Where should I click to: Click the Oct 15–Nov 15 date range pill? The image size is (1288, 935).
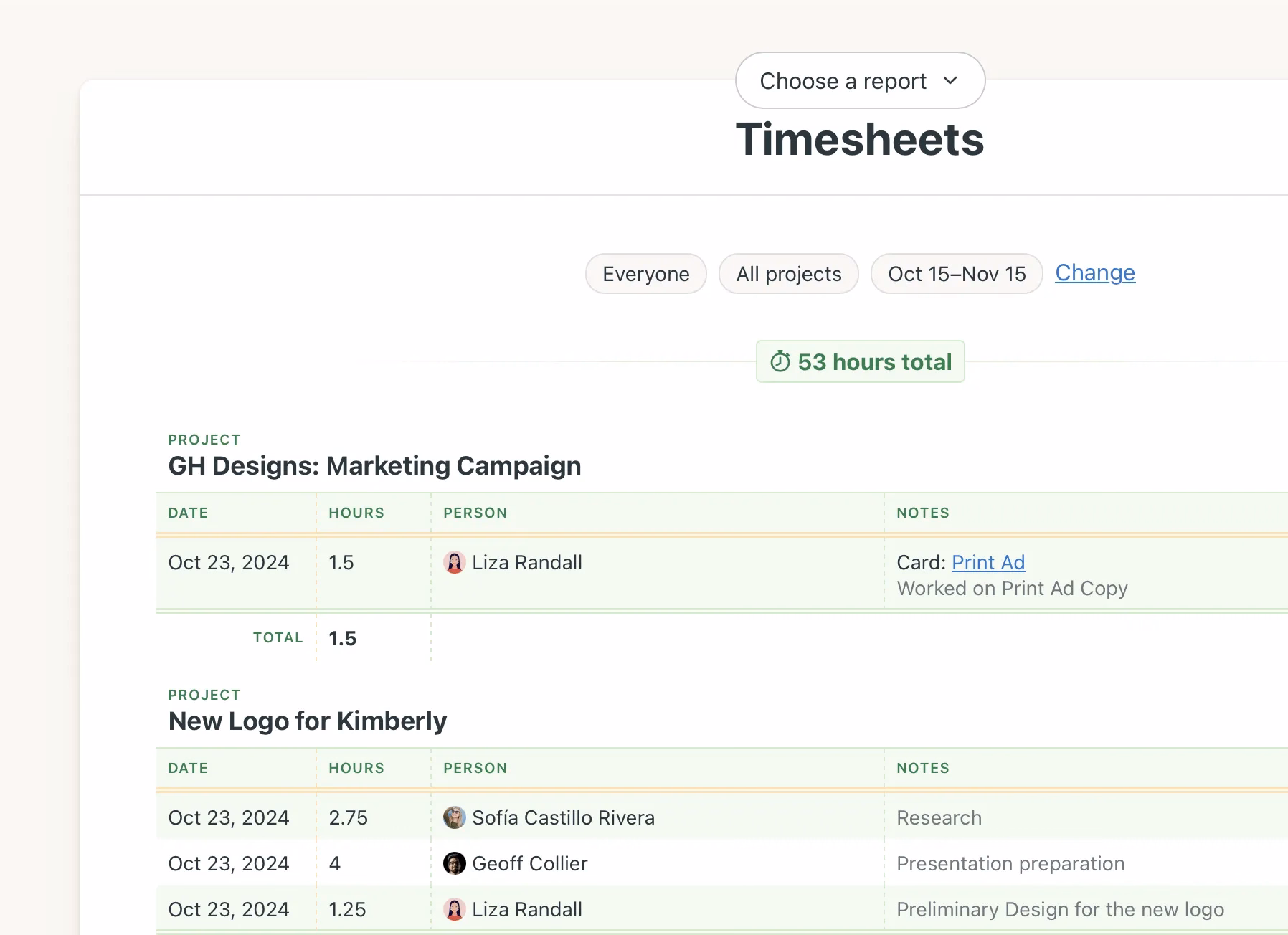(956, 274)
